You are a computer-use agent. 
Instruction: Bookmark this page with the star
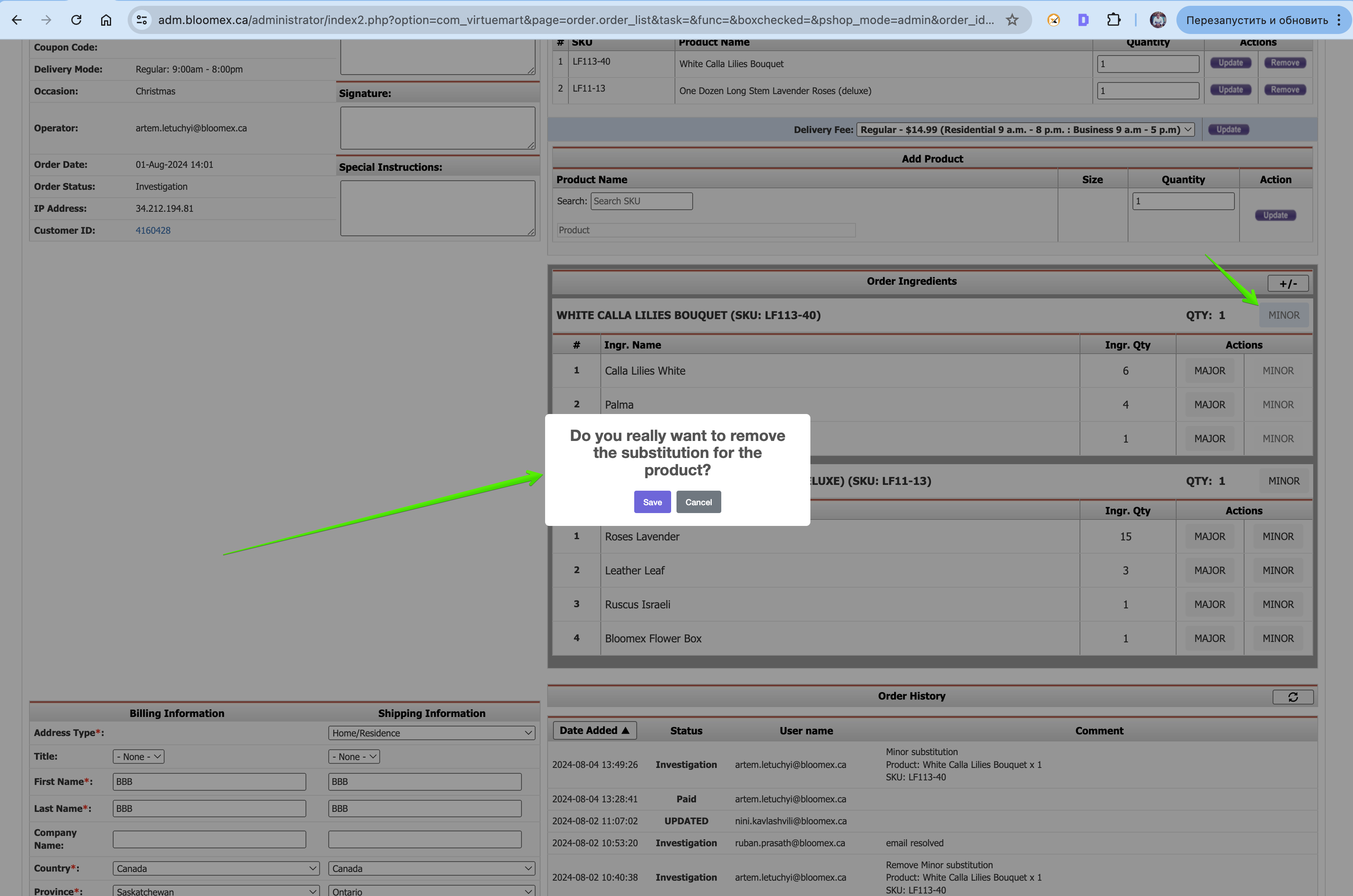1012,20
